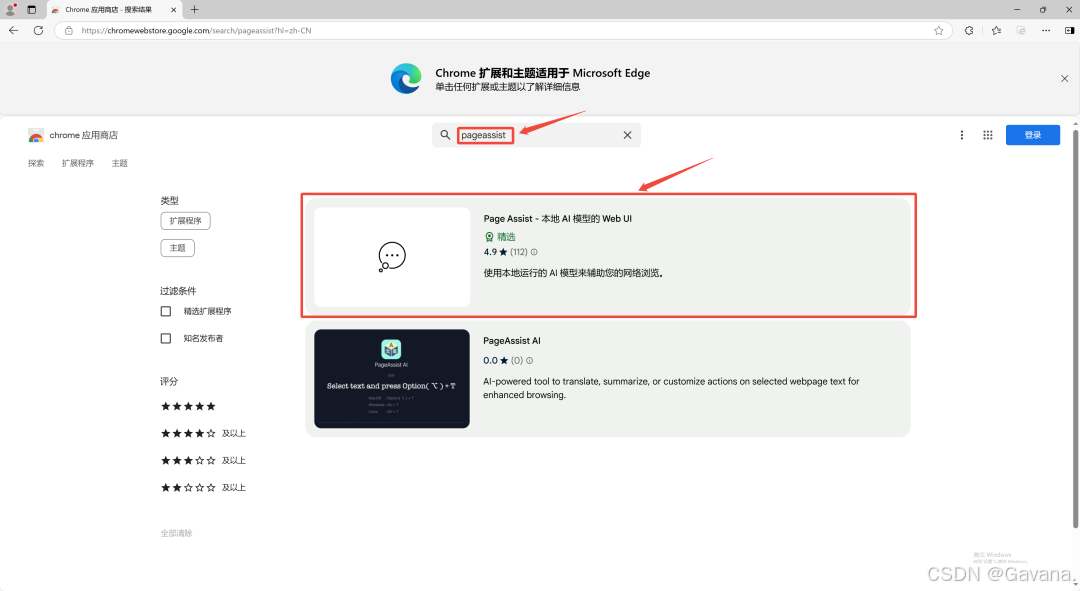Reload the page with refresh icon
The height and width of the screenshot is (591, 1080).
[x=39, y=30]
